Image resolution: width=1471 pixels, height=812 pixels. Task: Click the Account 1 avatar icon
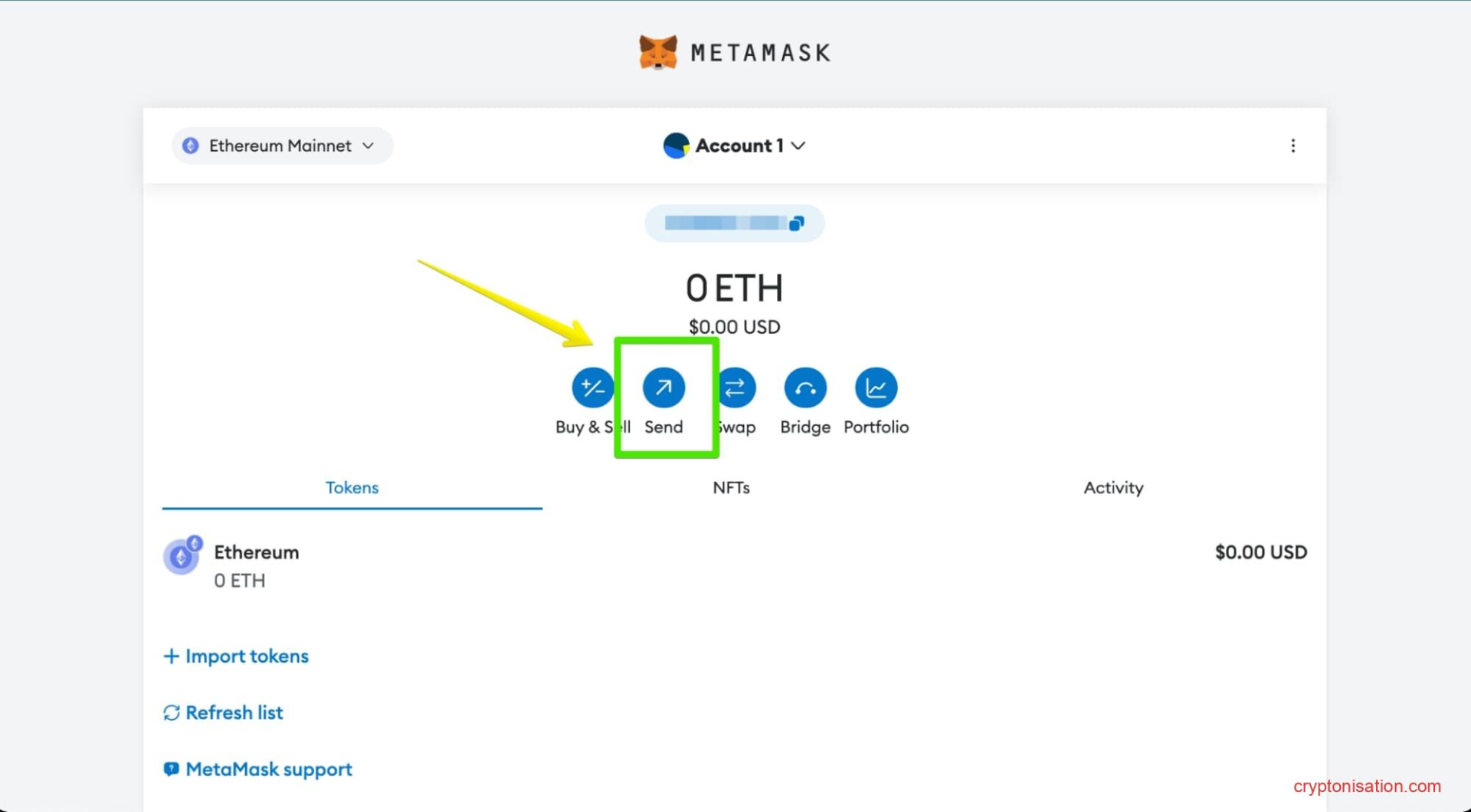tap(676, 146)
